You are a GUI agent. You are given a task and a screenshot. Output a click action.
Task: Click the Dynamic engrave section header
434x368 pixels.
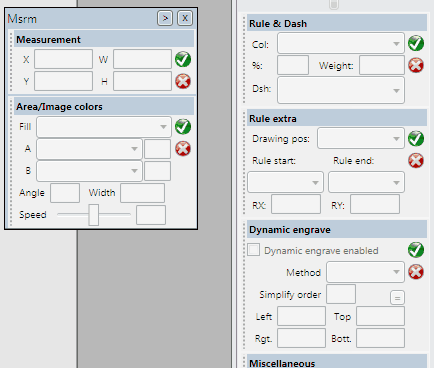337,230
